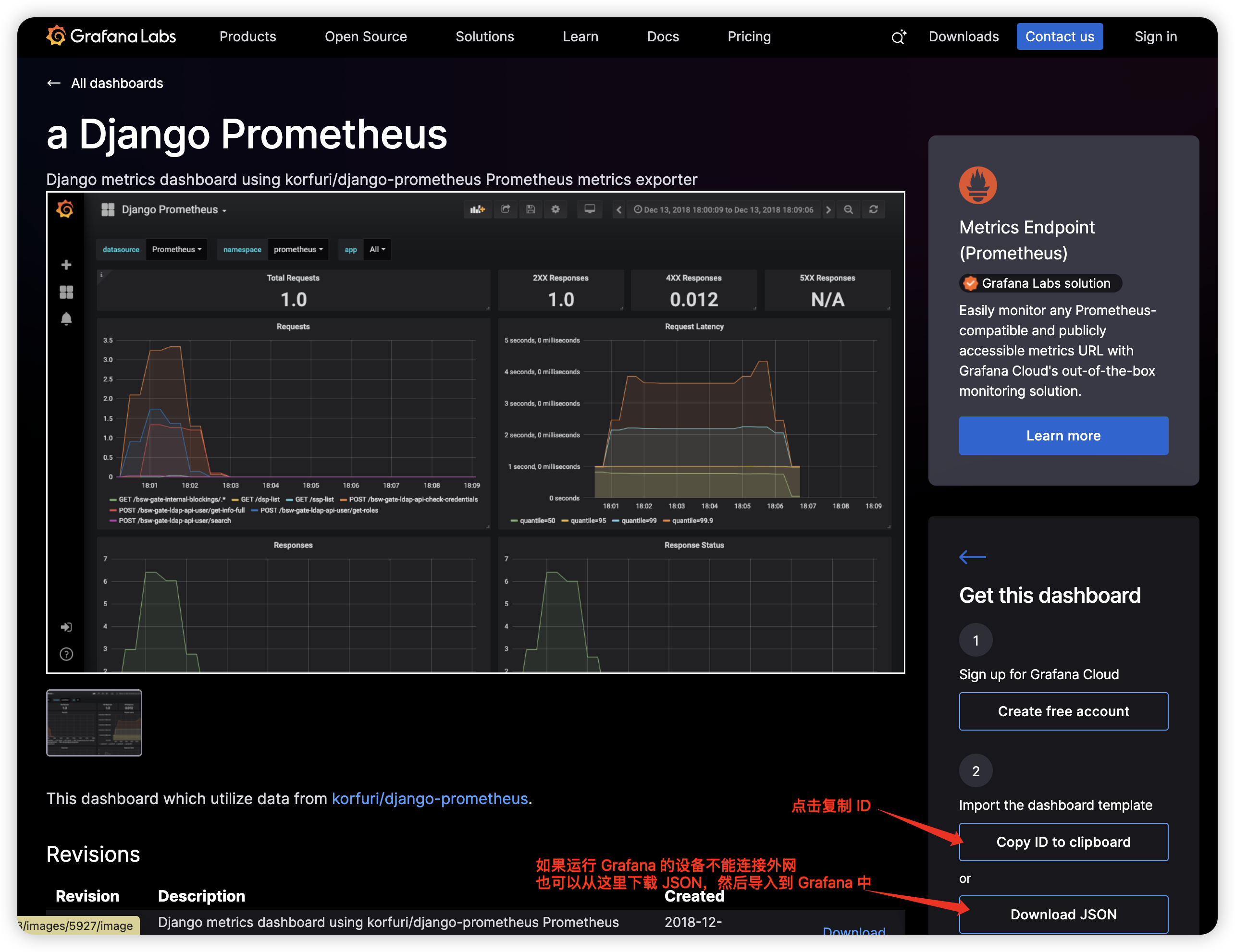Click the main dashboard screenshot preview
The height and width of the screenshot is (952, 1235).
pos(476,432)
